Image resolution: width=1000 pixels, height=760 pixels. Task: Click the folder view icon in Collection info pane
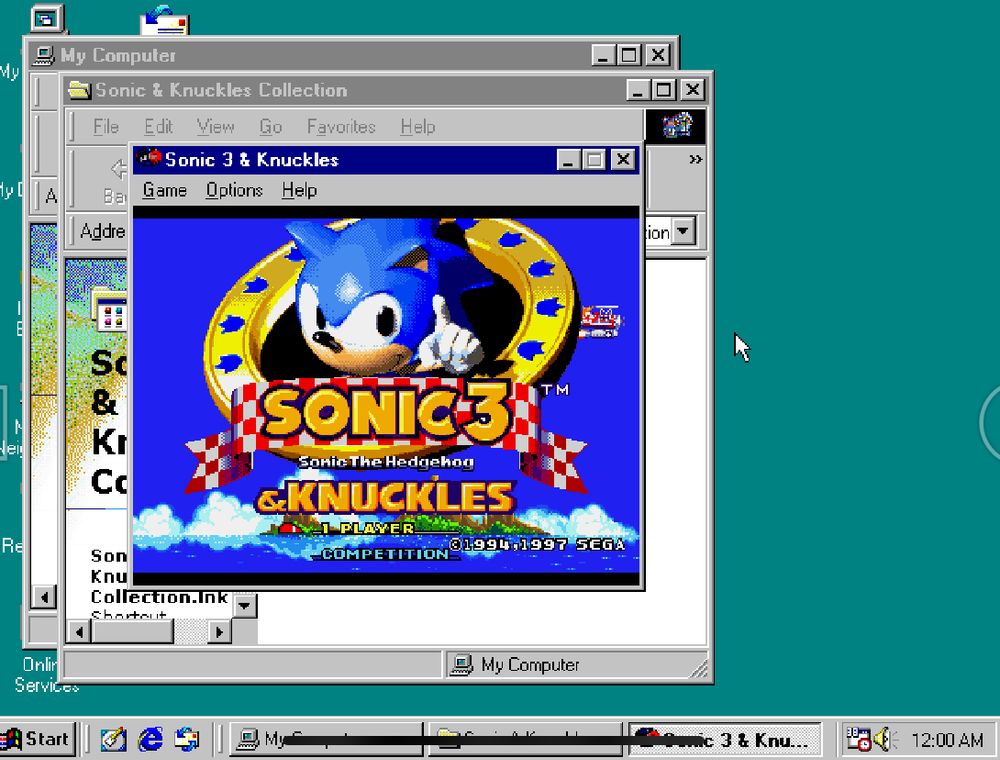pos(111,311)
